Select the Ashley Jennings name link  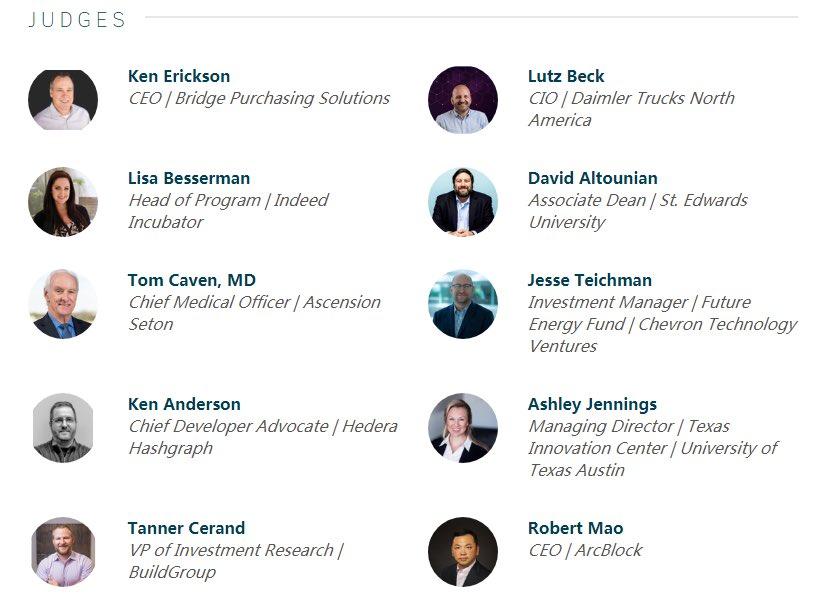pos(592,405)
